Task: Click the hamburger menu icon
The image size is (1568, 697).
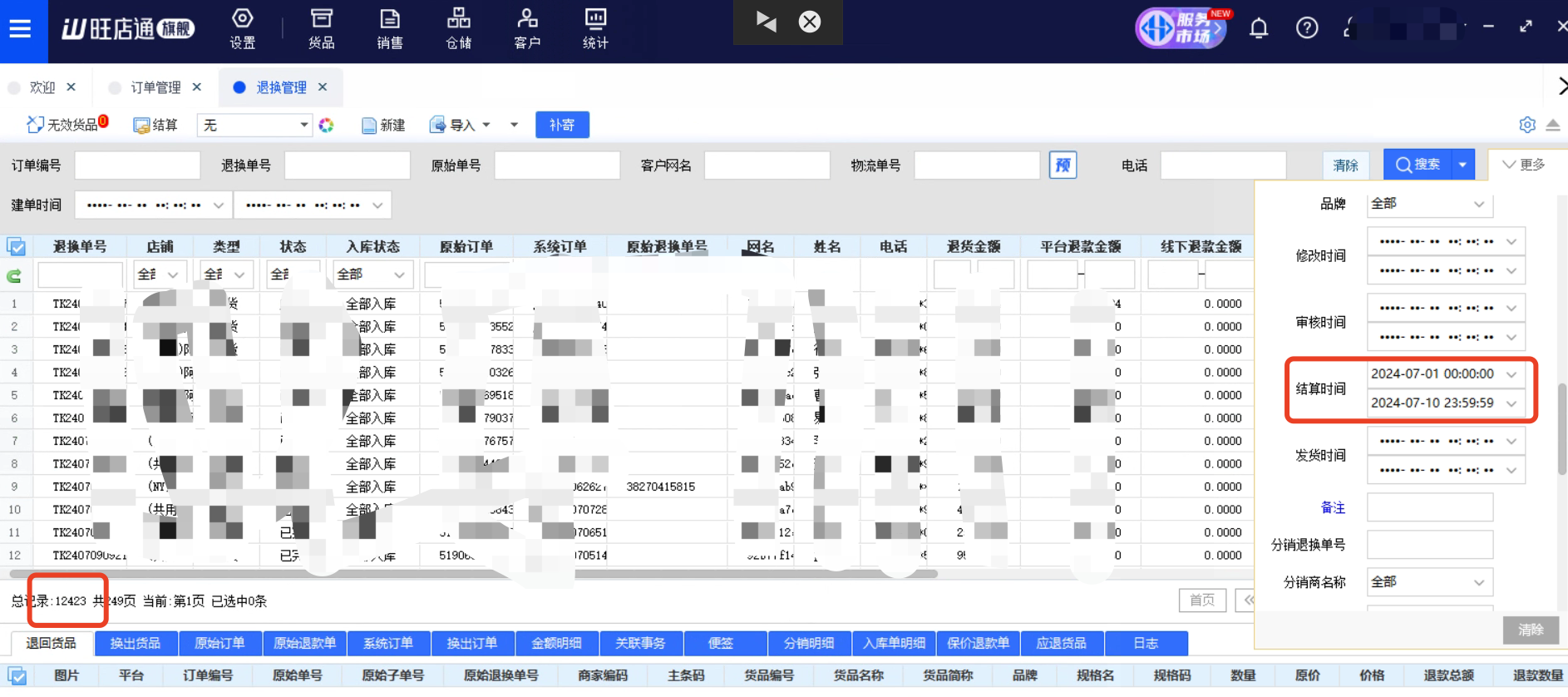Action: [20, 30]
